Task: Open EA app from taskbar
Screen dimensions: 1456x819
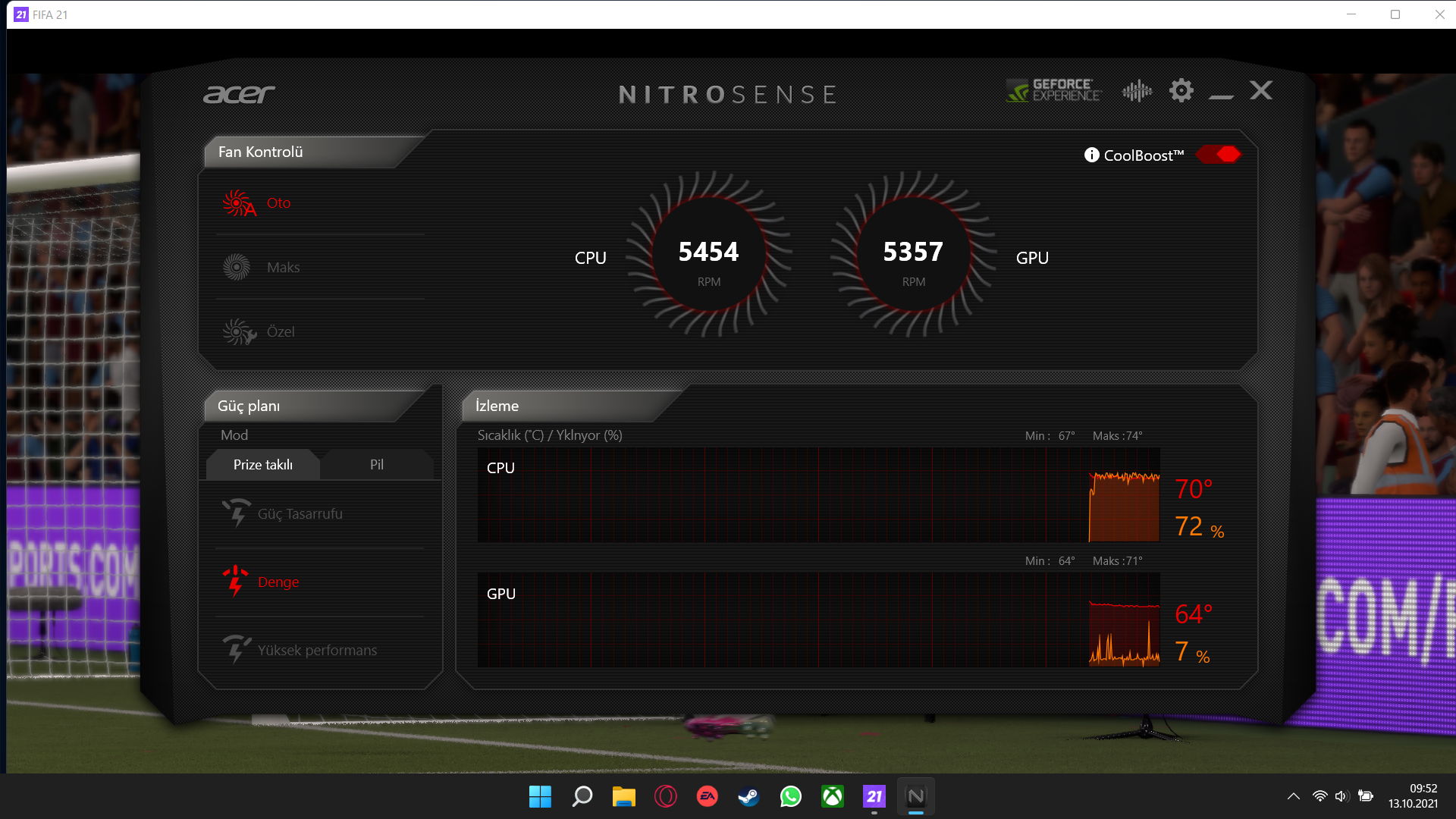Action: (707, 797)
